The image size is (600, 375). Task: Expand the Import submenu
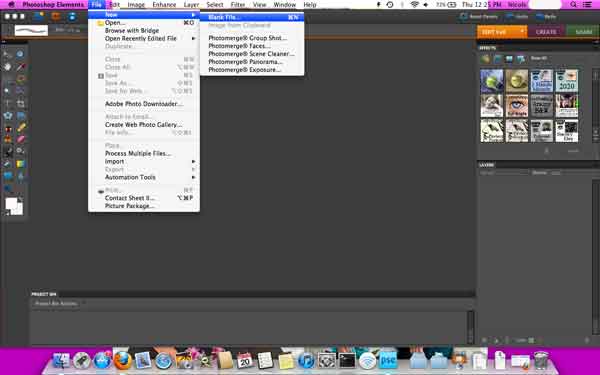[144, 161]
